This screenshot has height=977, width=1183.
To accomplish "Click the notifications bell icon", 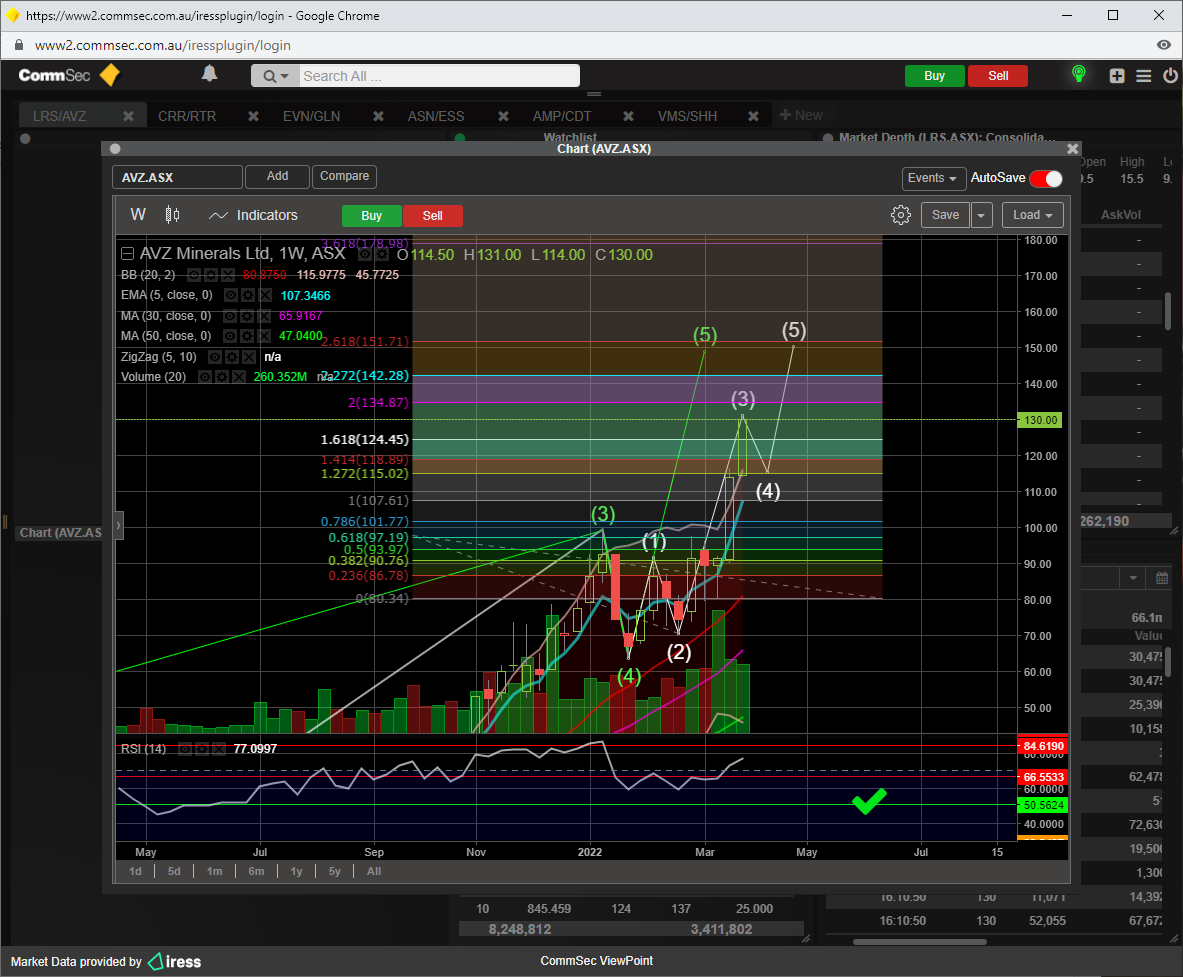I will click(x=209, y=74).
